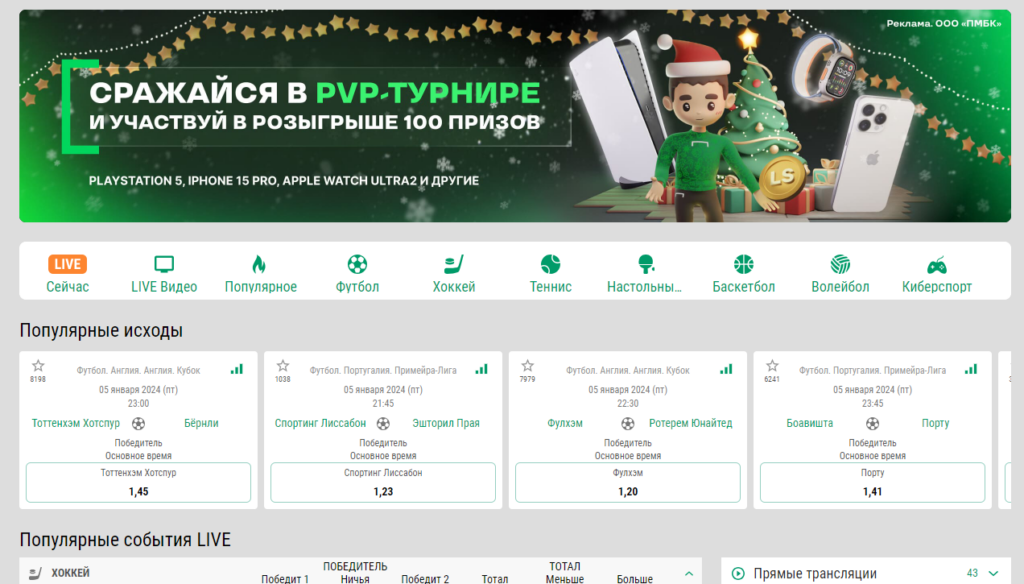Open Боавишта team link
The height and width of the screenshot is (584, 1024).
coord(810,423)
